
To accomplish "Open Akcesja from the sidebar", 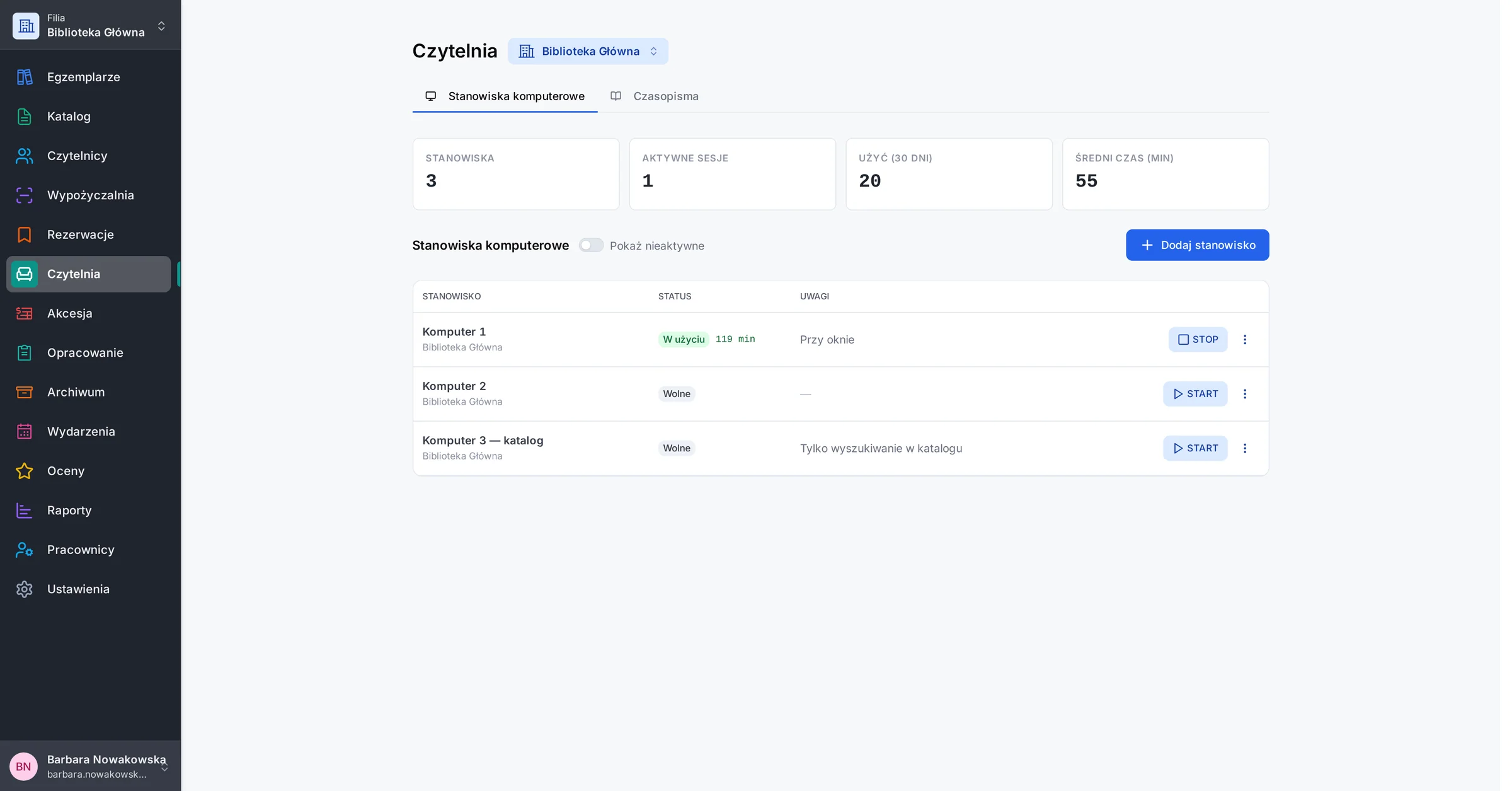I will pos(88,313).
